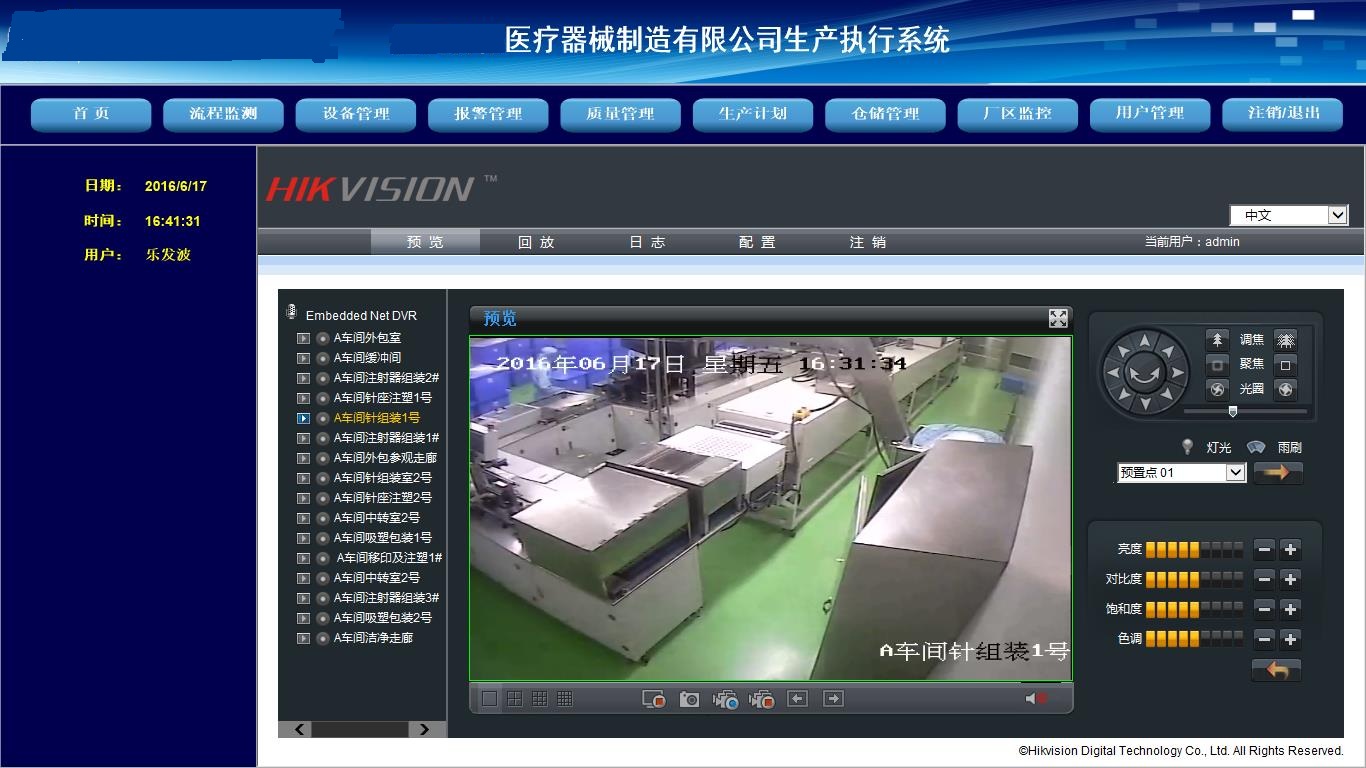Screen dimensions: 1366x768
Task: Click the 报警管理 navigation button
Action: (x=488, y=114)
